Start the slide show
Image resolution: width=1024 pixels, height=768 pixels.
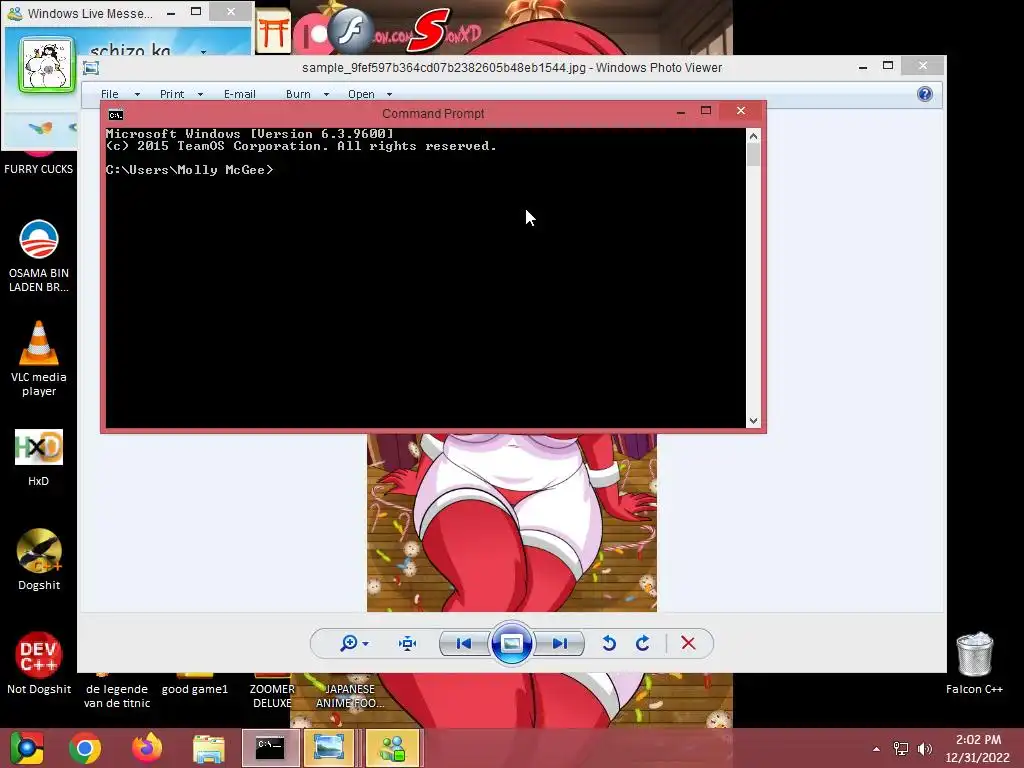(511, 643)
